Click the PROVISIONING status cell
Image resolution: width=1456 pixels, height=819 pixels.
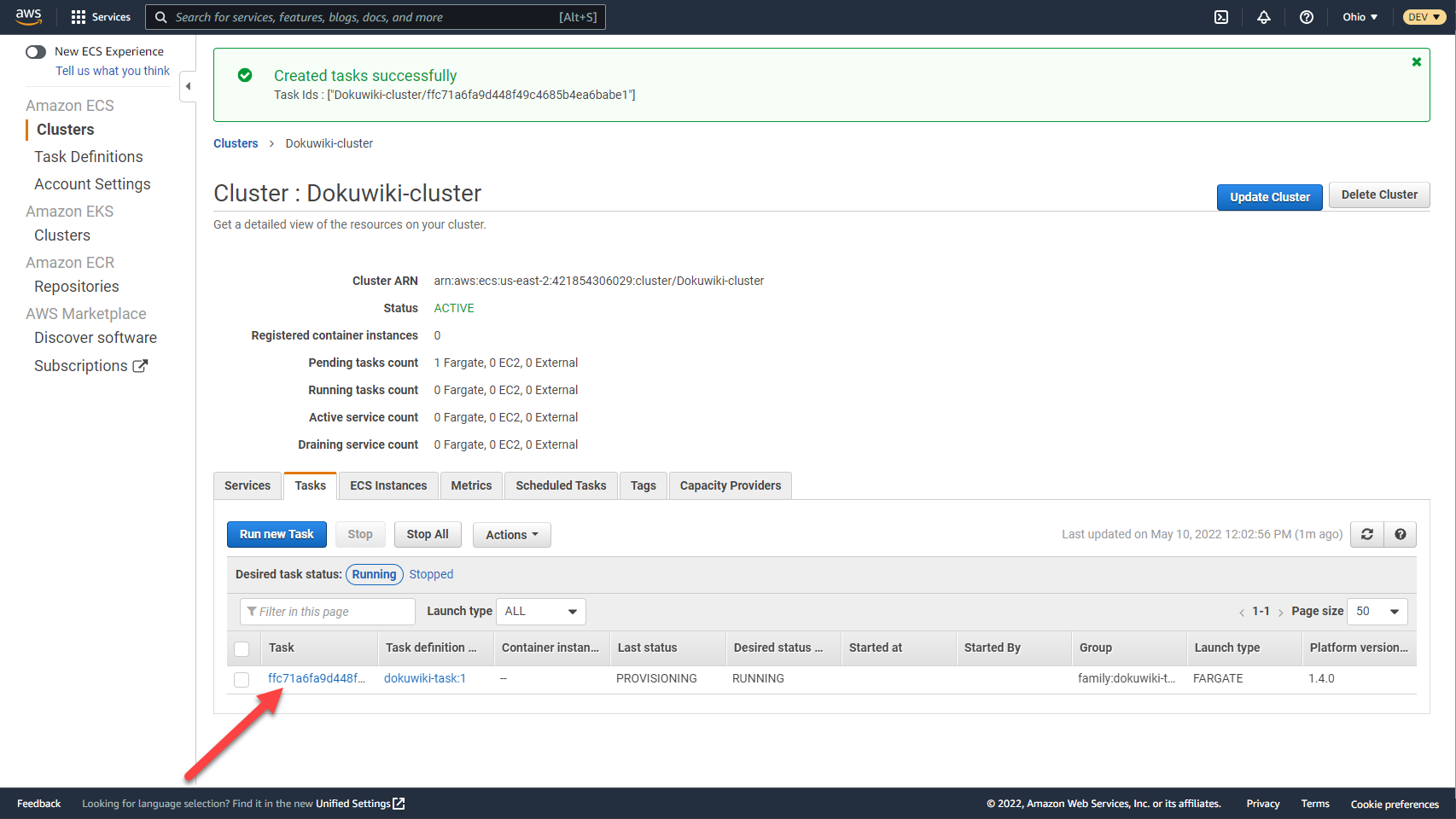(656, 678)
